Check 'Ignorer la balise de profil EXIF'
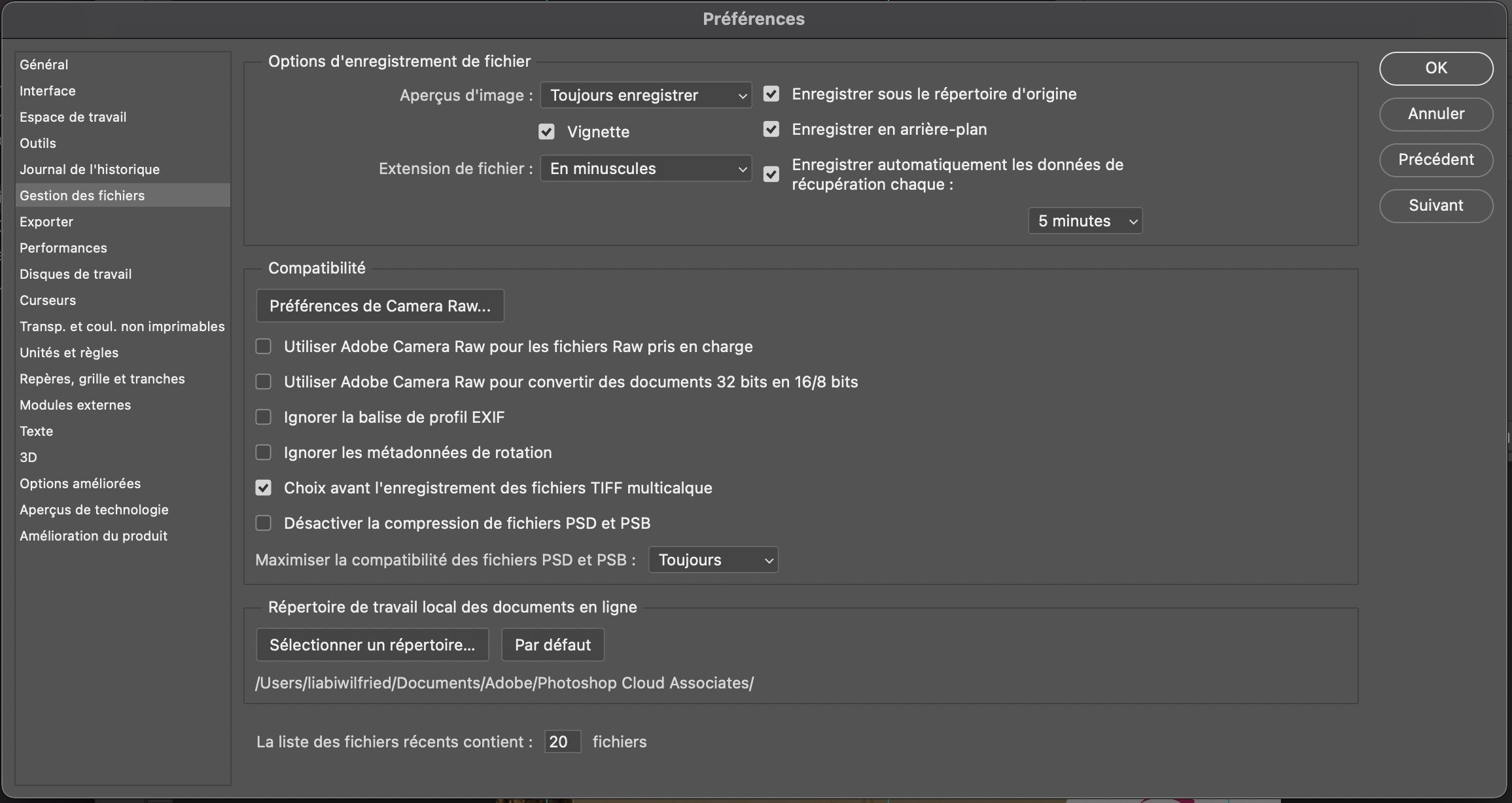The image size is (1512, 803). pos(264,417)
